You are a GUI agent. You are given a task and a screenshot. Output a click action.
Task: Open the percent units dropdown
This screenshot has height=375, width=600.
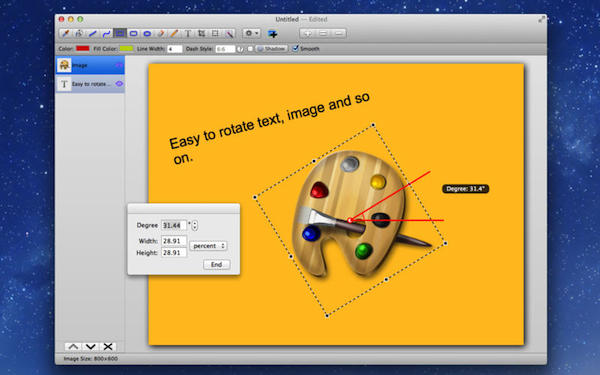tap(209, 246)
